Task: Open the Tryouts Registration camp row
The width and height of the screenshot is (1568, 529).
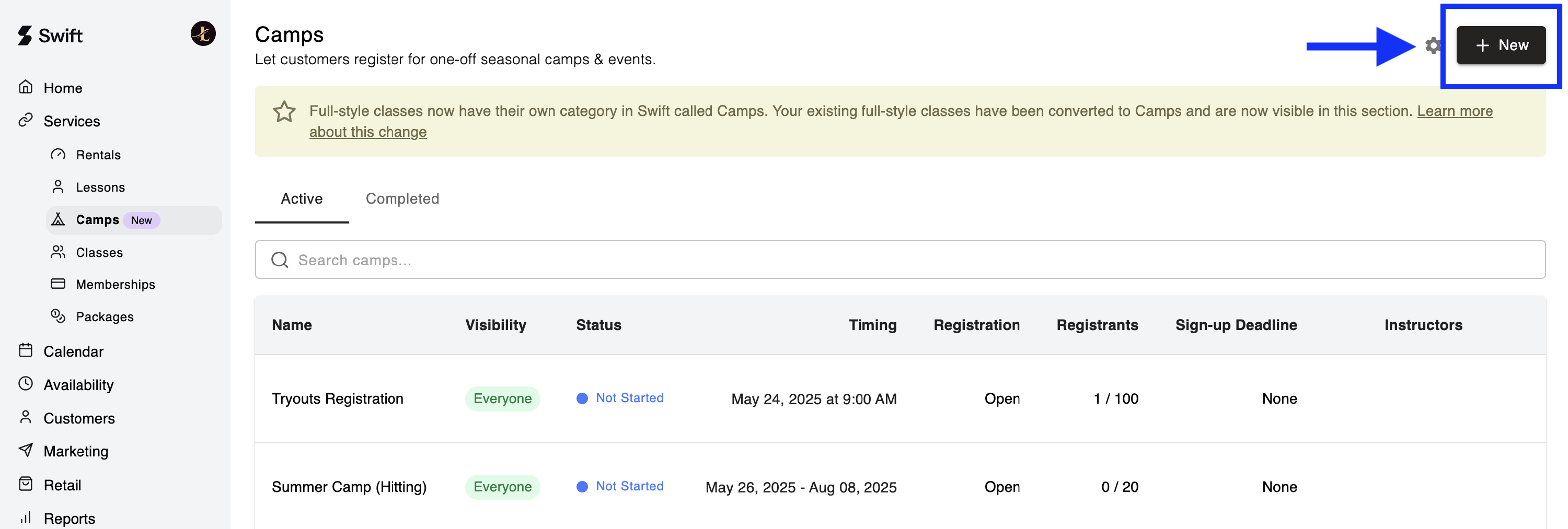Action: pos(337,399)
